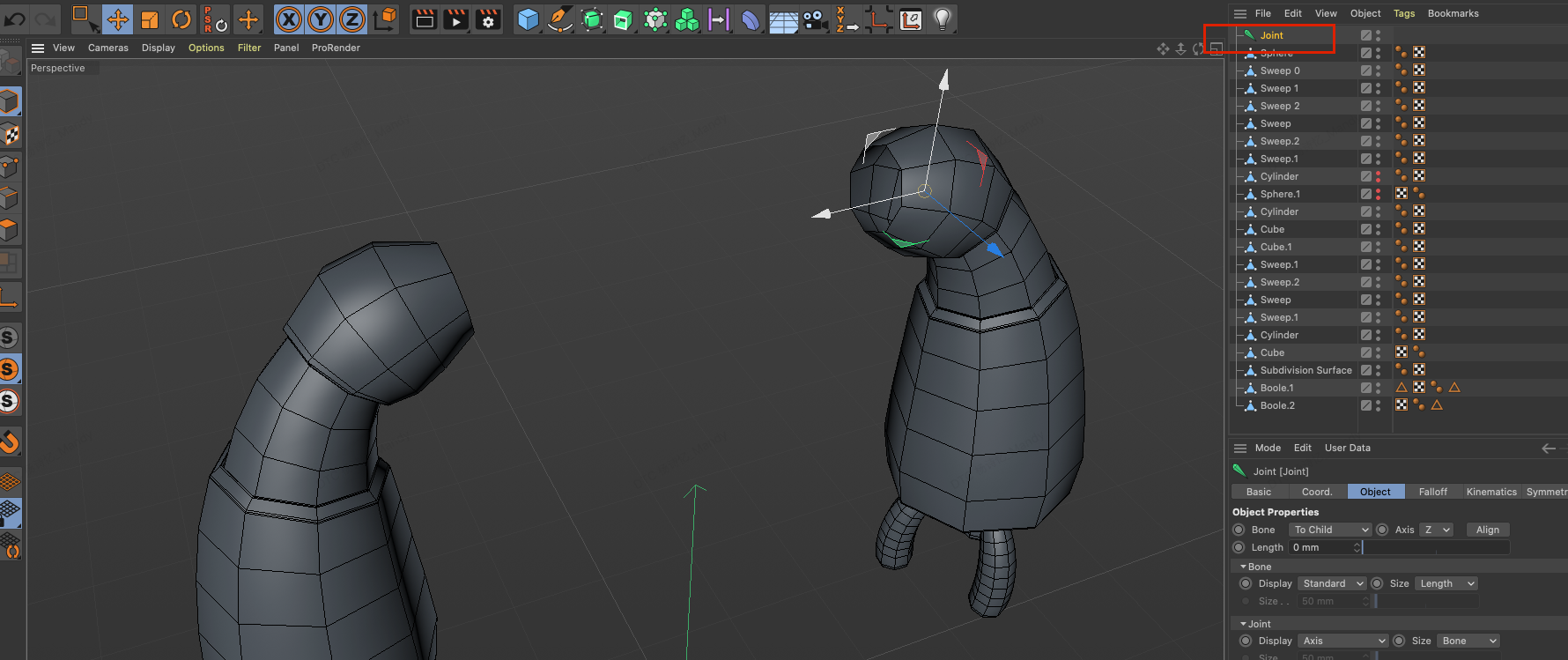Open the Cameras viewport menu

pyautogui.click(x=107, y=48)
